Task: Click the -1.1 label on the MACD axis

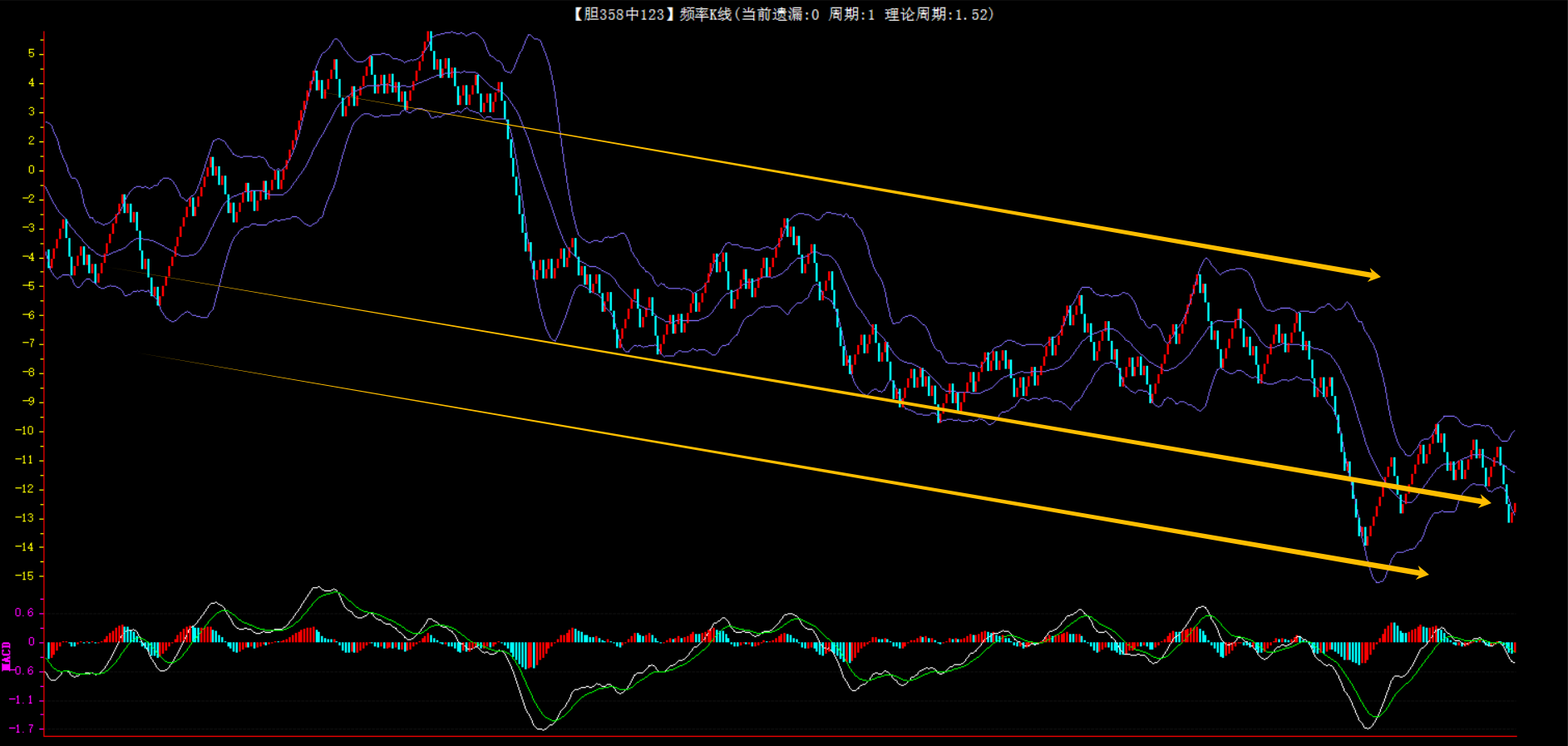Action: tap(22, 699)
